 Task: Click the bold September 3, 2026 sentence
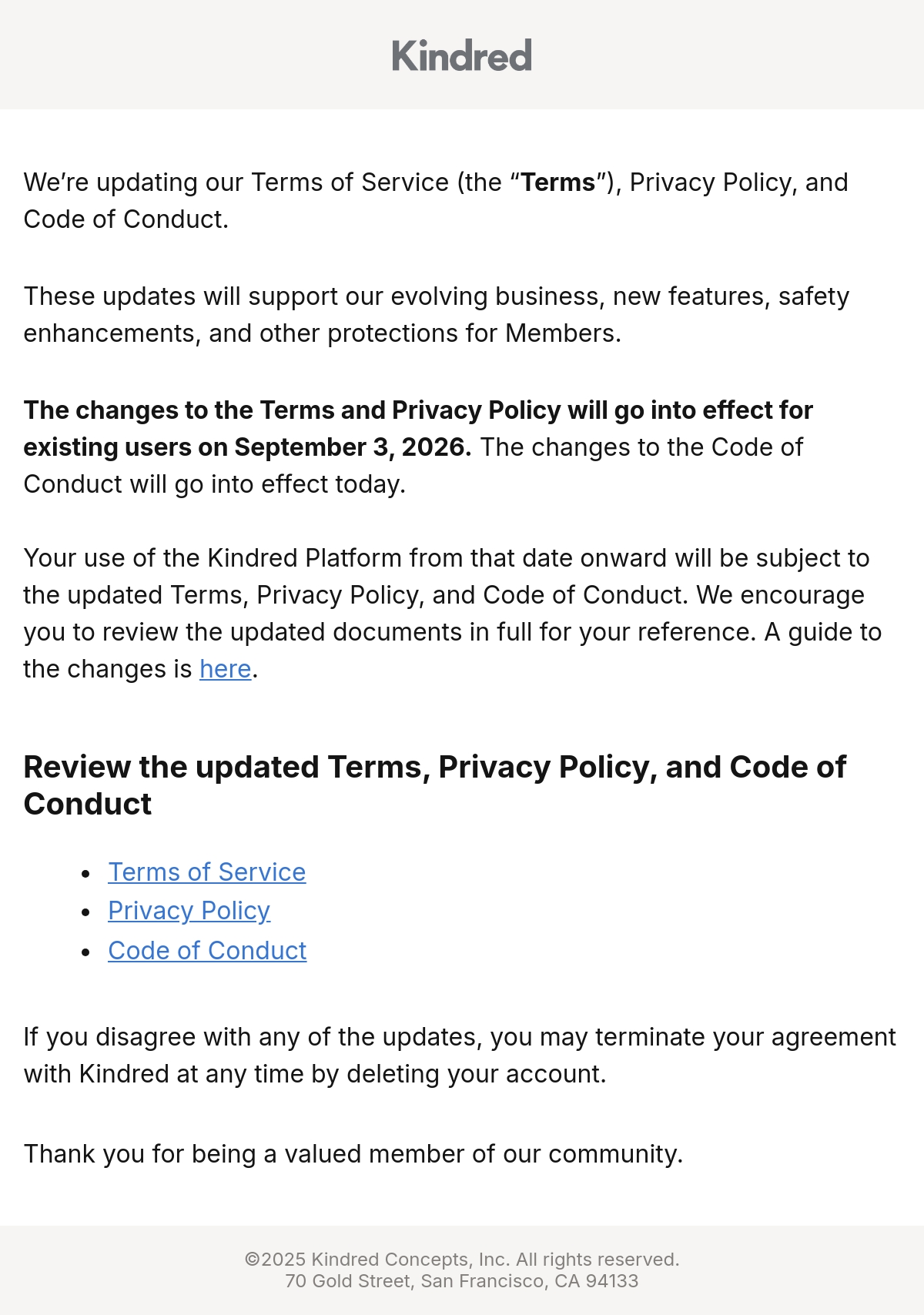418,429
